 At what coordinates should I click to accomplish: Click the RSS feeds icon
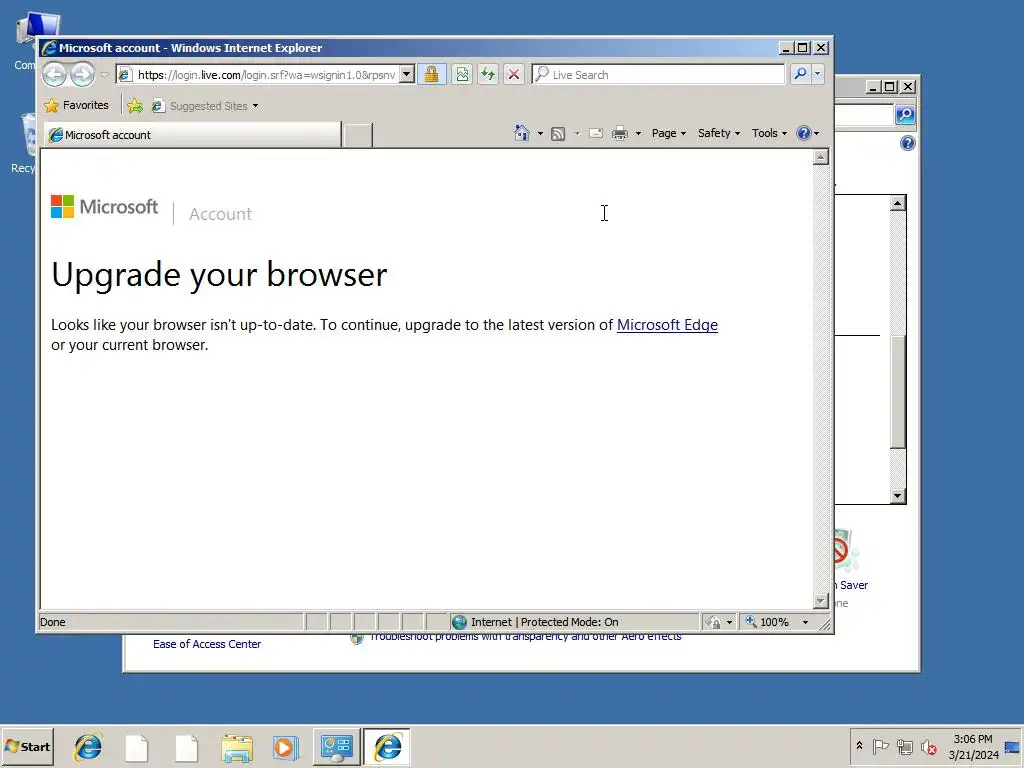click(x=558, y=134)
